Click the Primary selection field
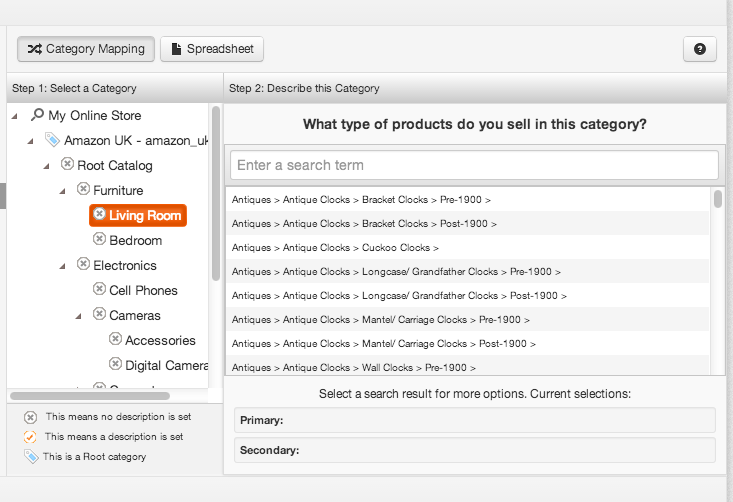The height and width of the screenshot is (502, 733). [x=474, y=420]
